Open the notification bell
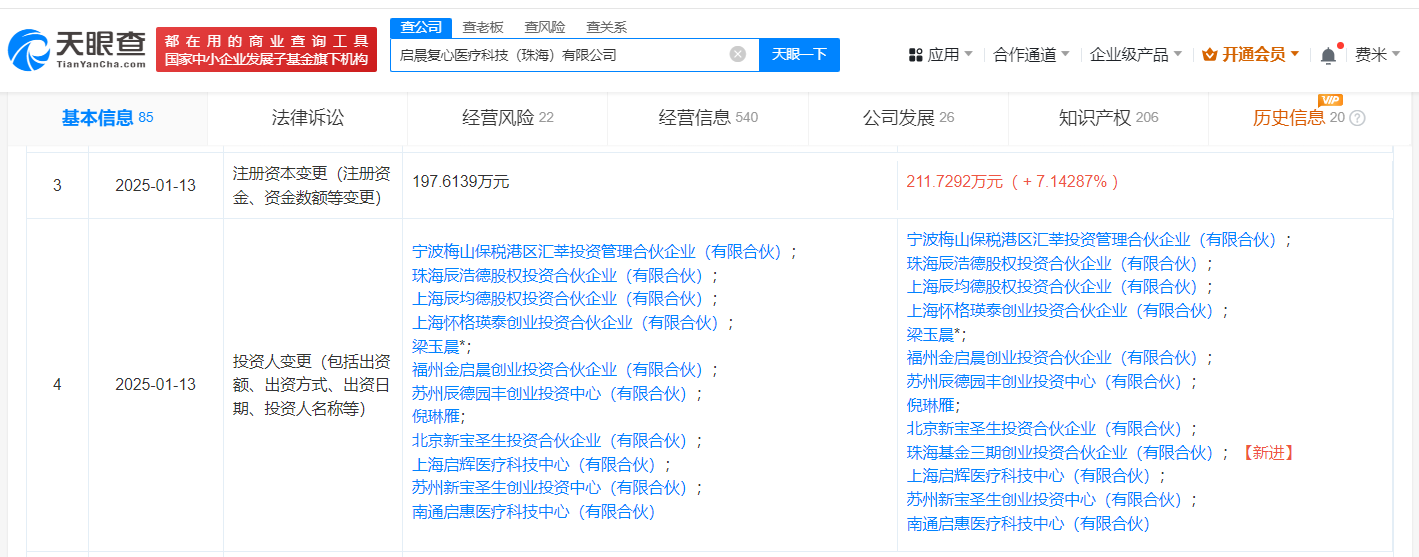This screenshot has height=557, width=1419. point(1328,55)
